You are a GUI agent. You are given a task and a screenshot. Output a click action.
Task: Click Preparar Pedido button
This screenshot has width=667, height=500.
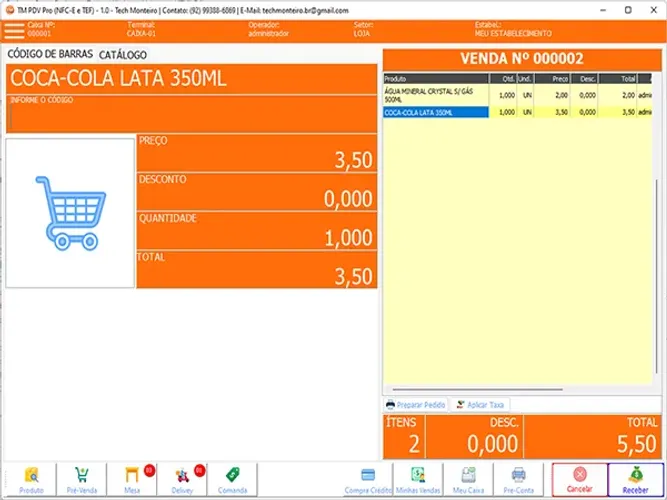tap(416, 405)
